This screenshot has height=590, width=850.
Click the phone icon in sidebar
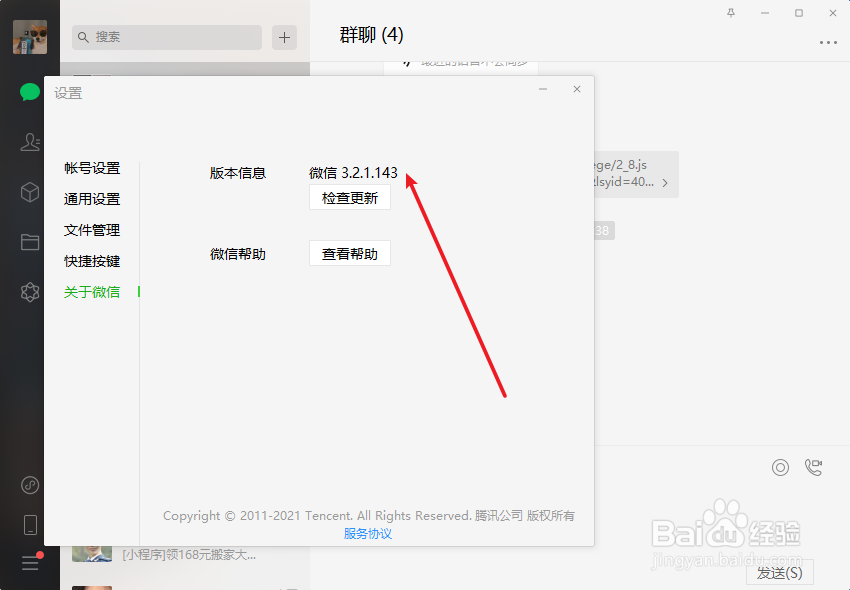(30, 525)
